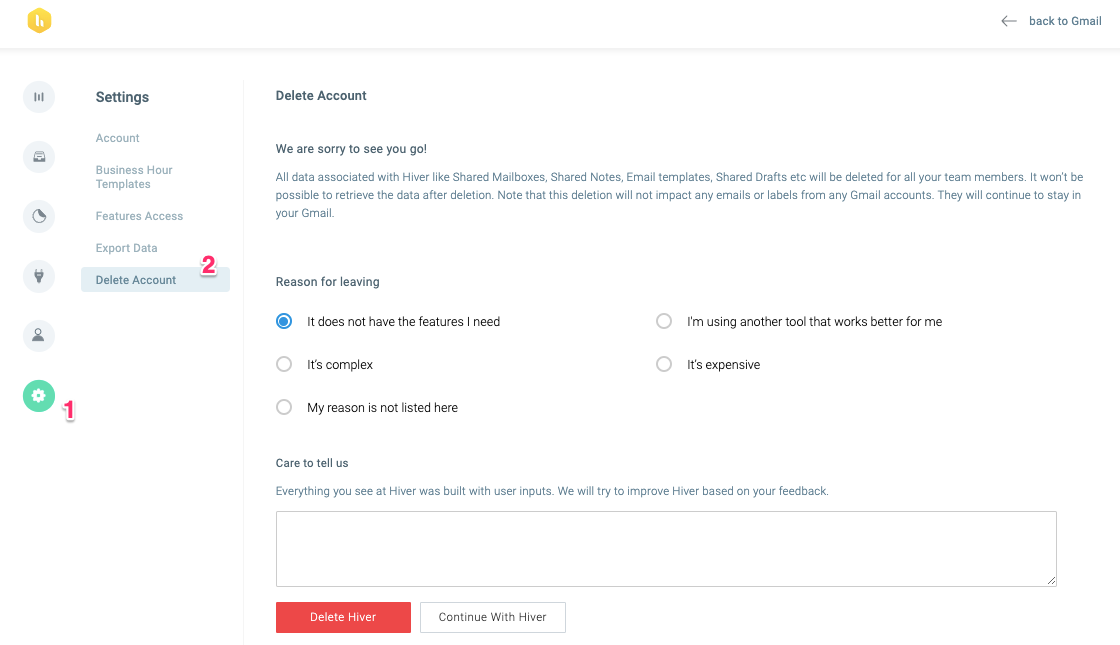1120x645 pixels.
Task: Open the shared mailbox inbox sidebar icon
Action: 39,156
